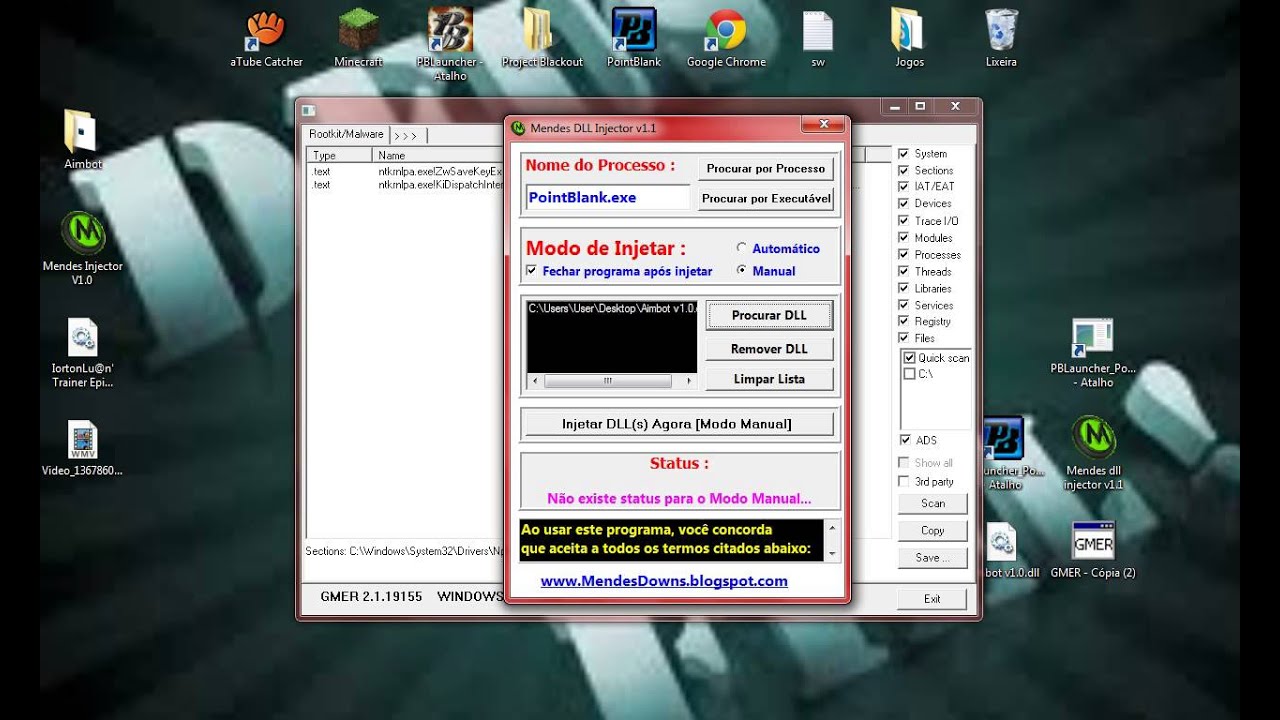Click Procurar por Executável button
This screenshot has width=1280, height=720.
(x=765, y=199)
